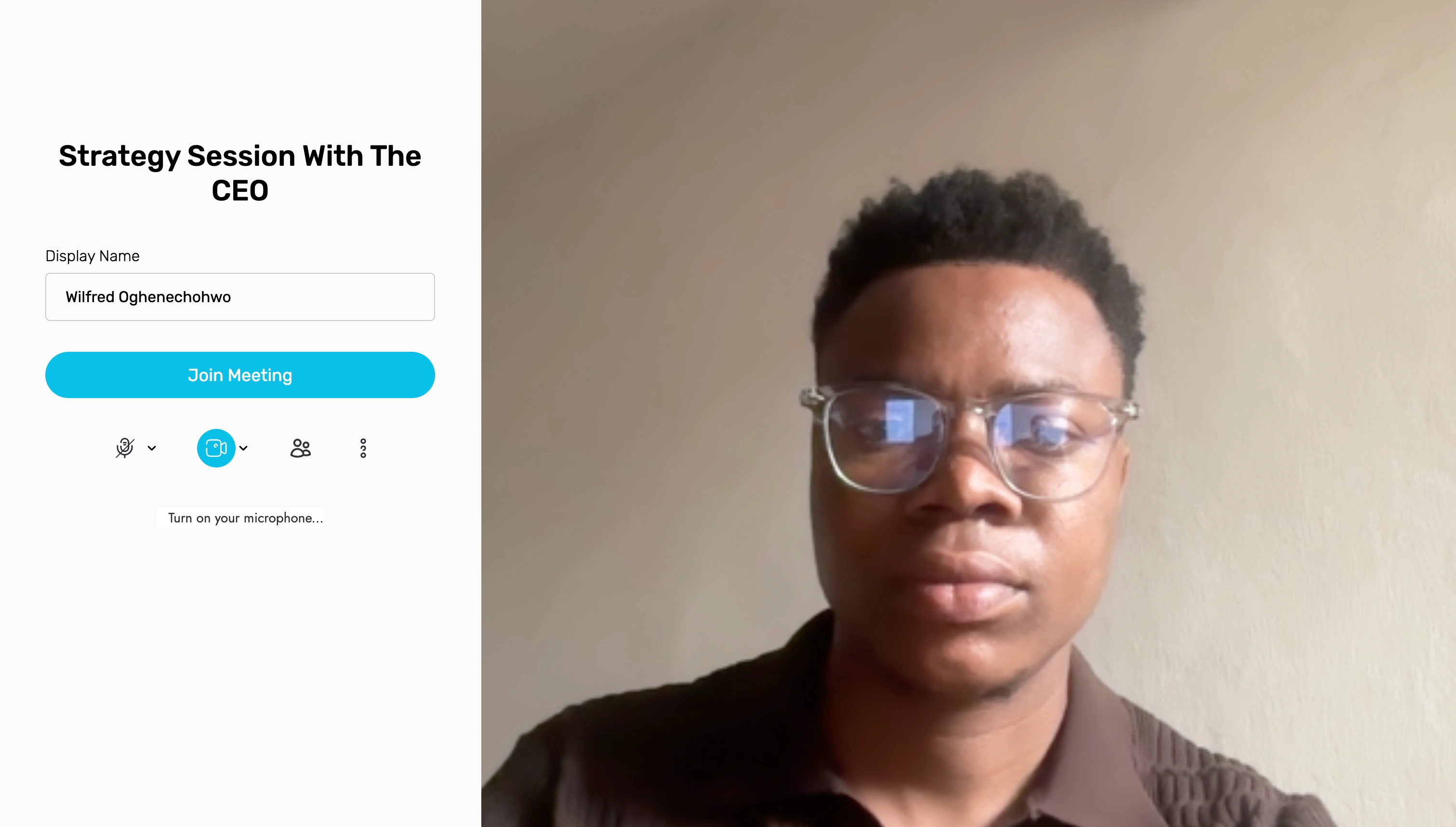Select the camera icon inside the blue circle
The height and width of the screenshot is (827, 1456).
click(x=216, y=448)
